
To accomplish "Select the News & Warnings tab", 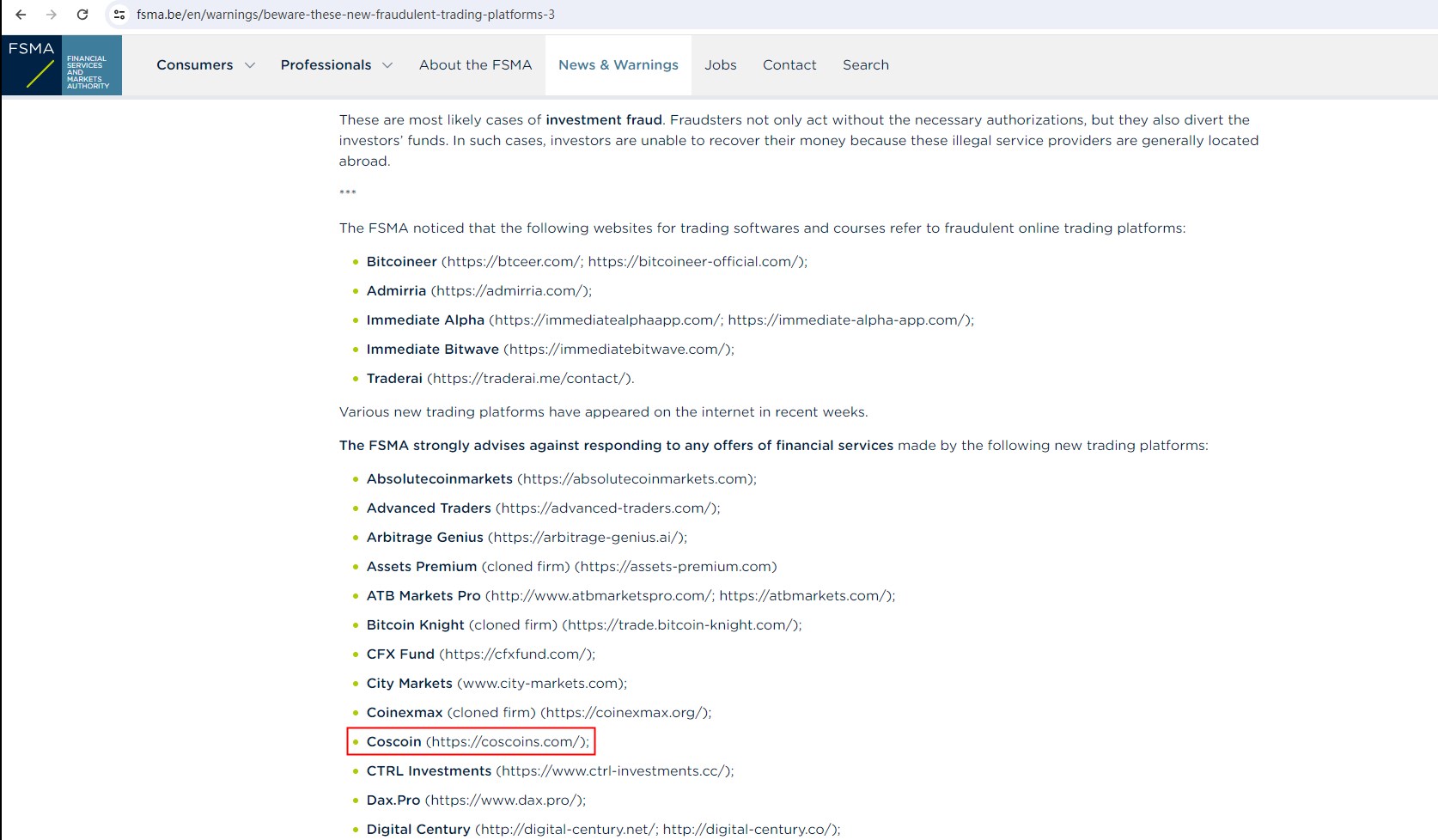I will pyautogui.click(x=618, y=65).
